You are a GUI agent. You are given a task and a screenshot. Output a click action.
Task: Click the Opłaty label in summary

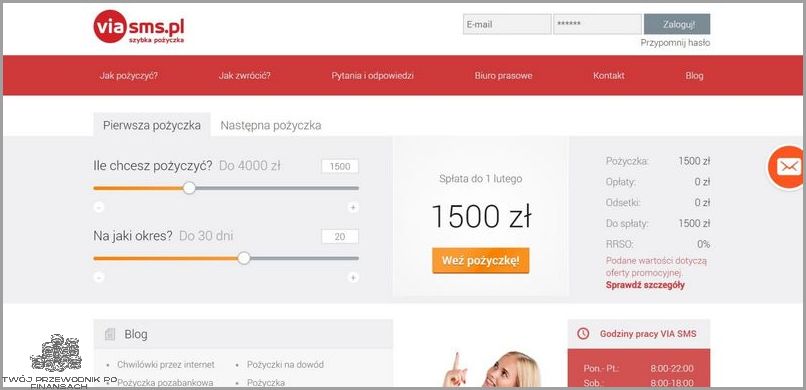[x=621, y=181]
